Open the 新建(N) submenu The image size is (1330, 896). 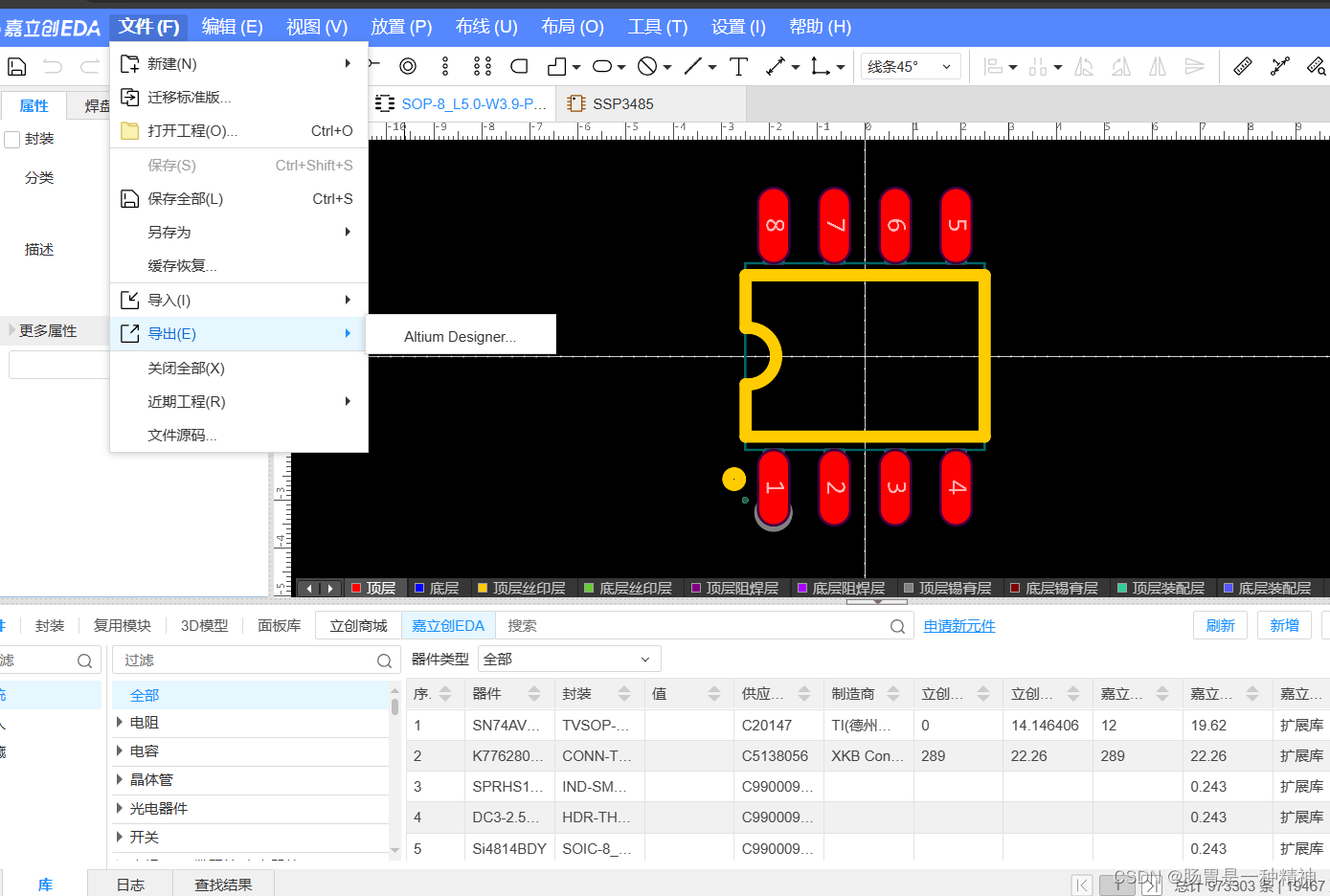click(x=238, y=64)
